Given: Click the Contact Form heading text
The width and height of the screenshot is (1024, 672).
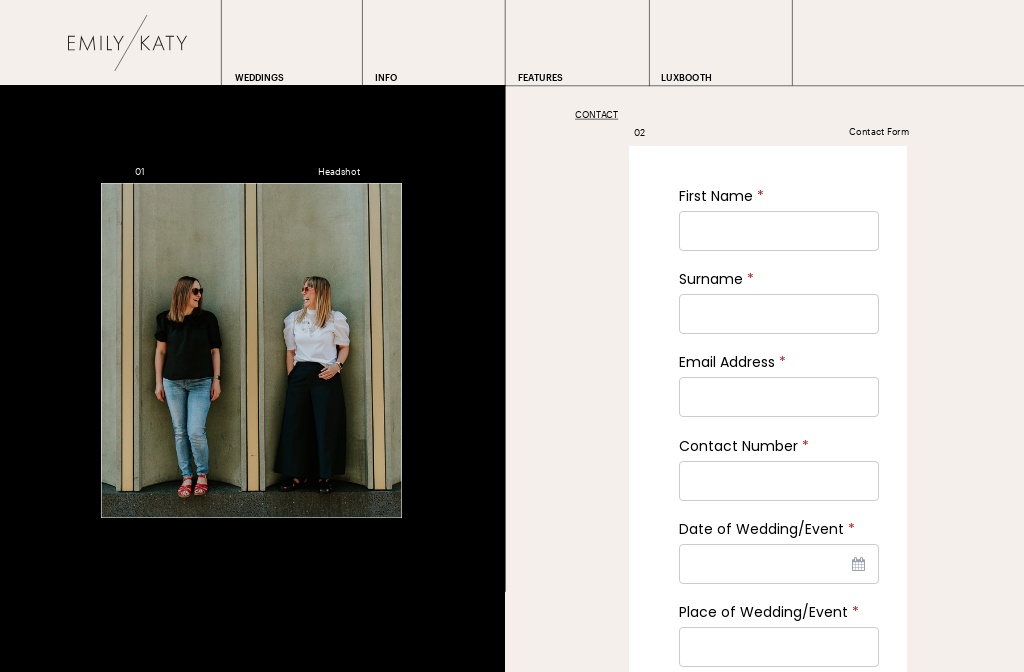Looking at the screenshot, I should point(878,132).
